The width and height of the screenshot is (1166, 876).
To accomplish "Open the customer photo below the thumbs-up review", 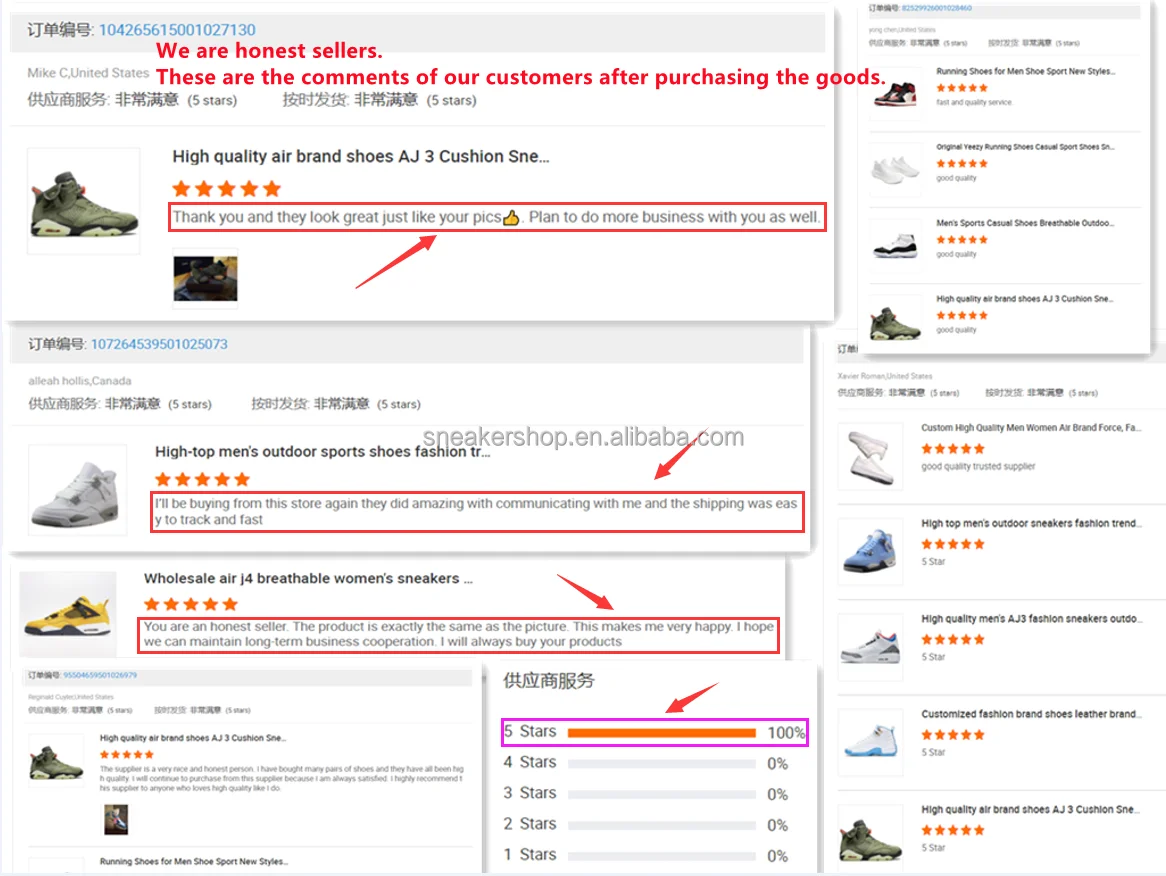I will click(205, 278).
